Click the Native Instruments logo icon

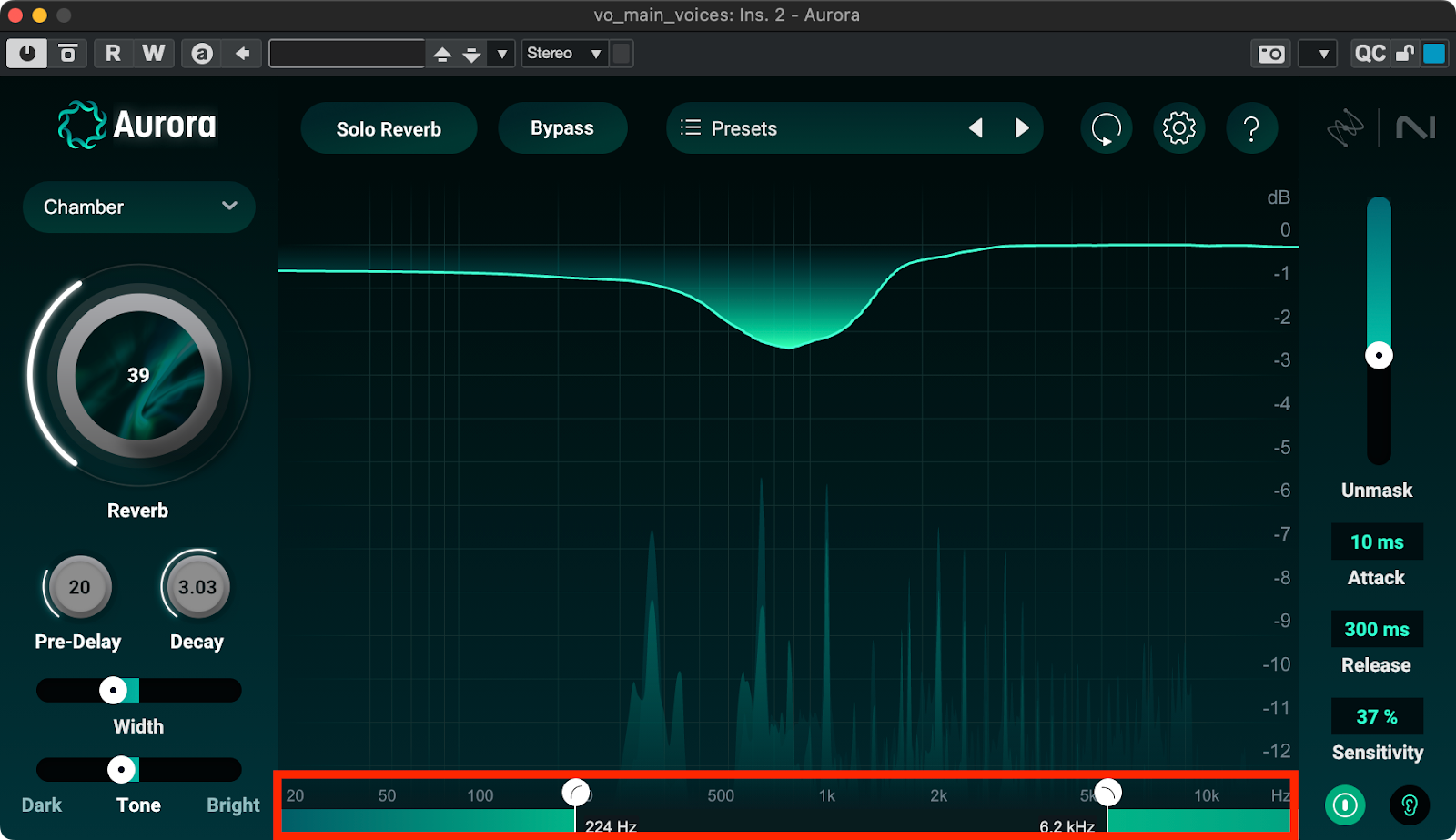(x=1415, y=128)
